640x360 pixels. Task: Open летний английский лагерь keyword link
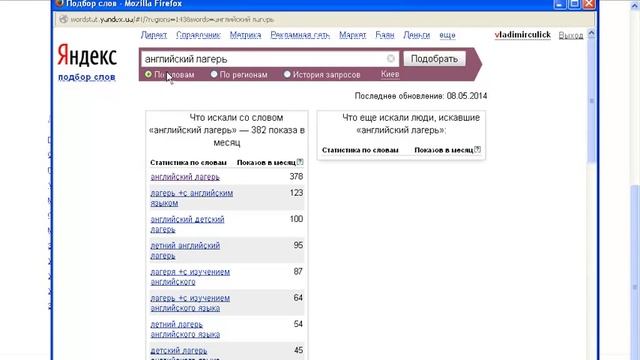point(185,251)
